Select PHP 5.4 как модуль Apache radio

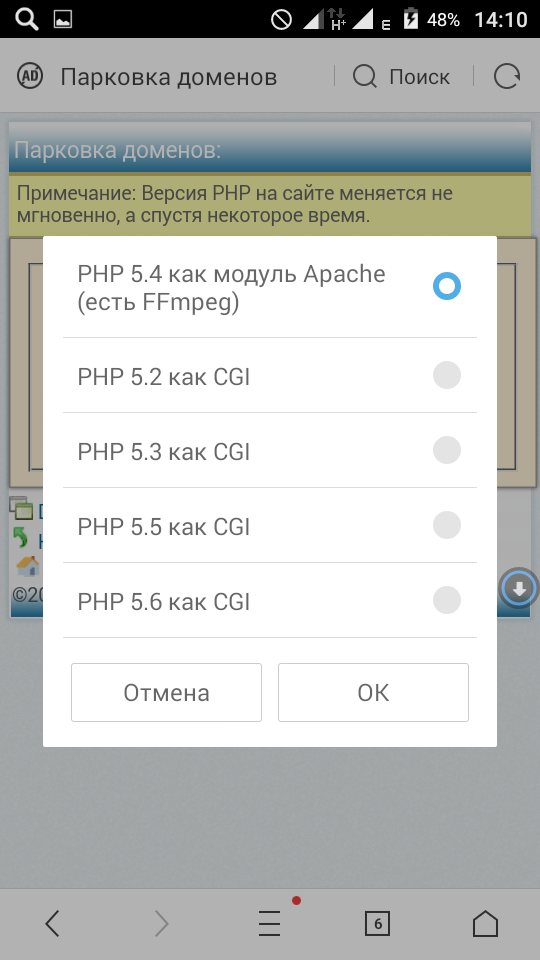(447, 287)
